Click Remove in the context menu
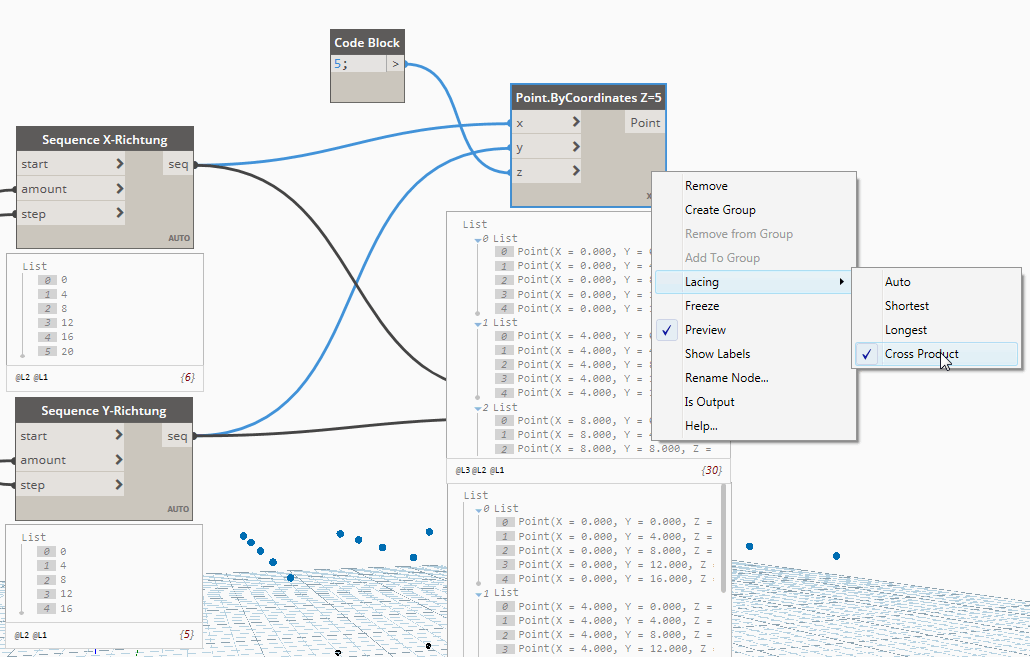Image resolution: width=1030 pixels, height=657 pixels. pyautogui.click(x=706, y=186)
